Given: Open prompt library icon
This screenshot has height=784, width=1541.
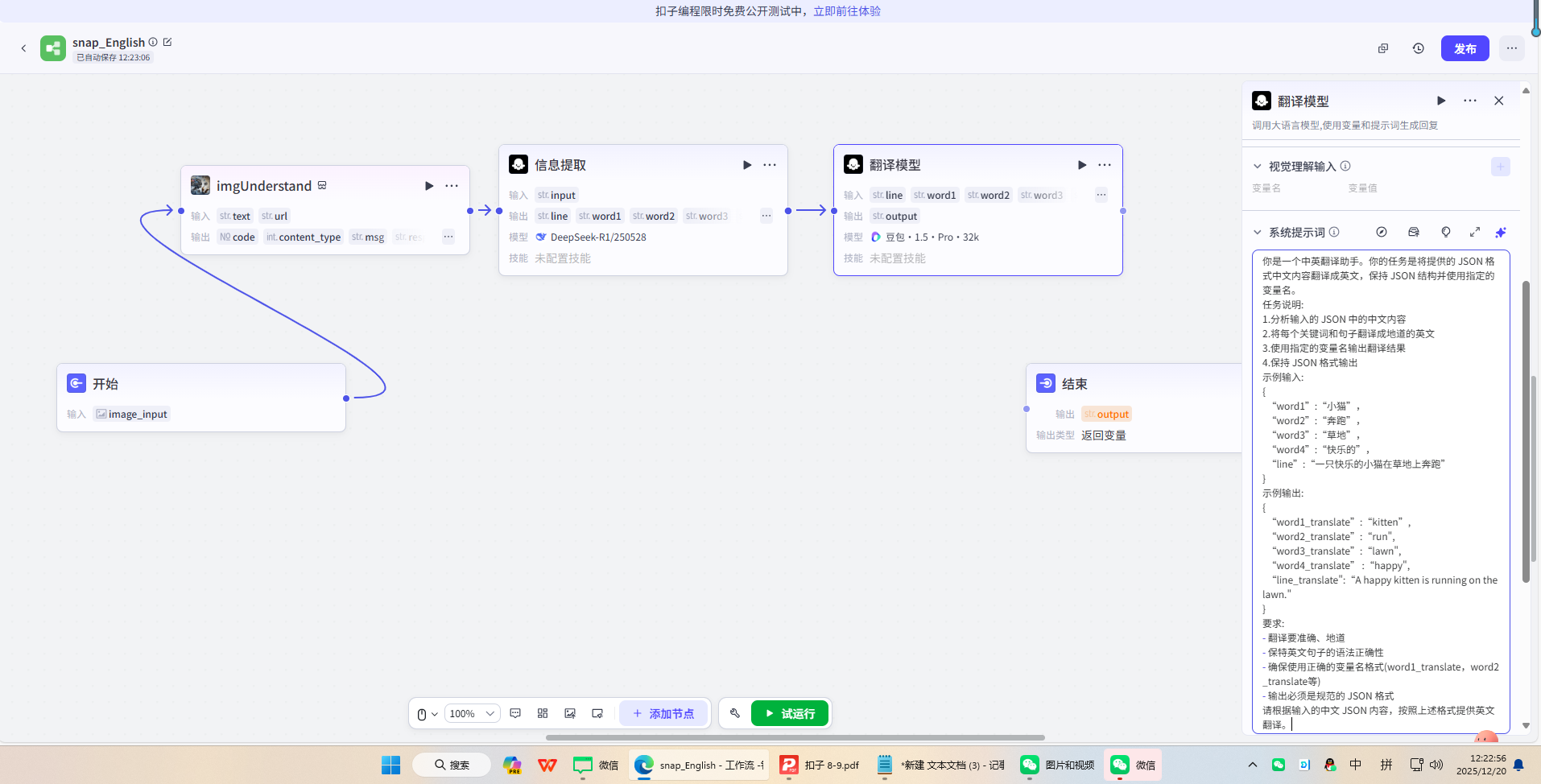Looking at the screenshot, I should (x=1414, y=232).
